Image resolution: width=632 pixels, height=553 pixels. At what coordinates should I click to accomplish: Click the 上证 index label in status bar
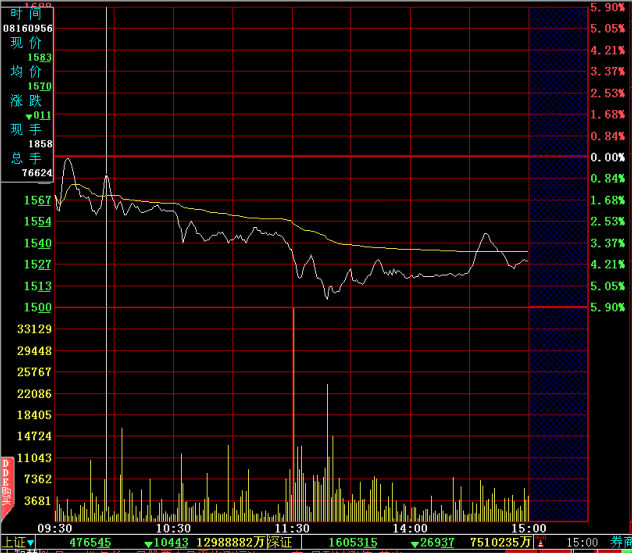tap(13, 543)
